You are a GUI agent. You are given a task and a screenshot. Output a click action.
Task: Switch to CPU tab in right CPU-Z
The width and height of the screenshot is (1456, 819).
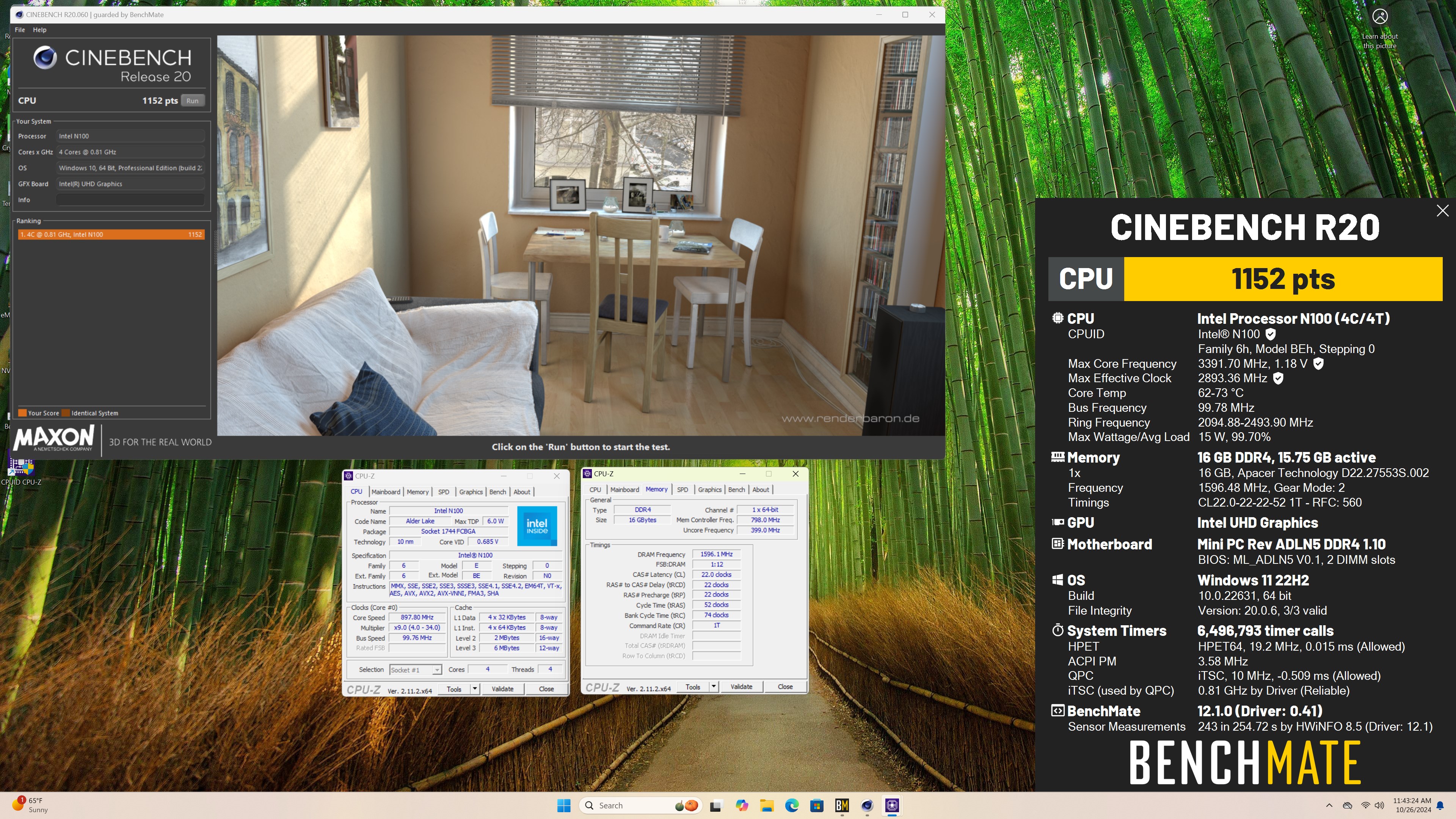click(x=595, y=490)
